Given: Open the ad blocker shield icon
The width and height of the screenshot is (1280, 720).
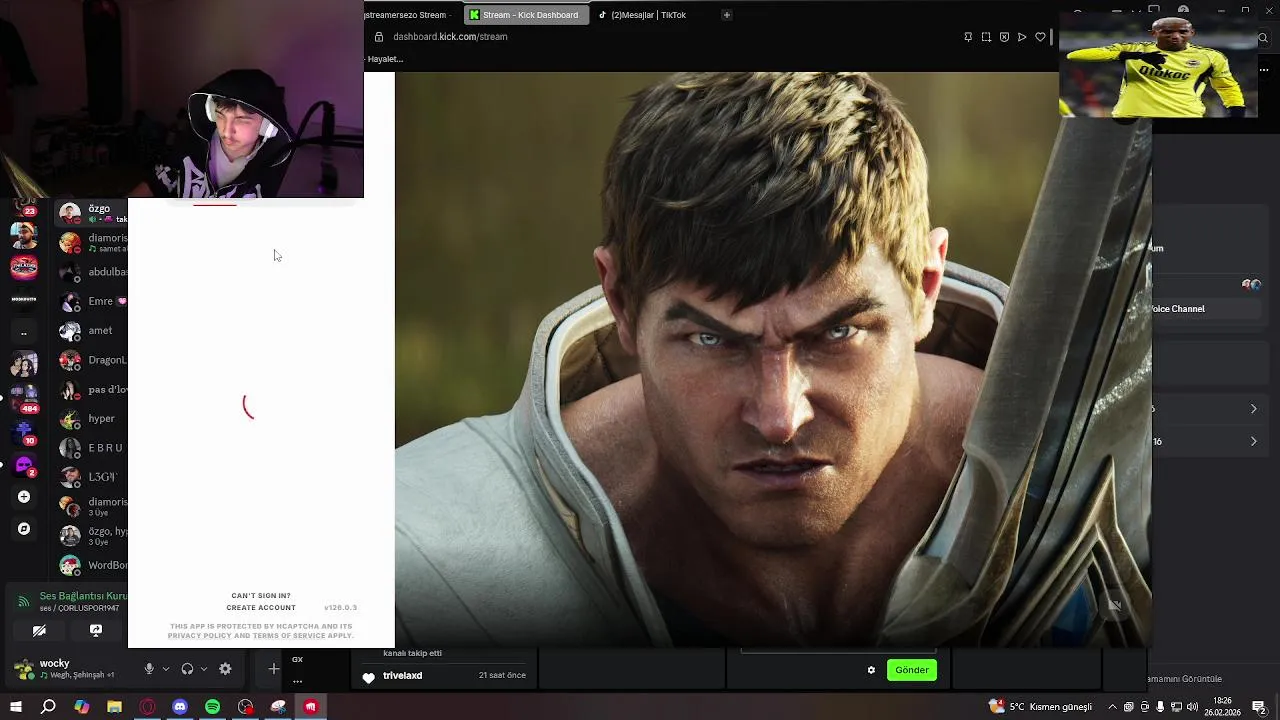Looking at the screenshot, I should [x=1004, y=37].
